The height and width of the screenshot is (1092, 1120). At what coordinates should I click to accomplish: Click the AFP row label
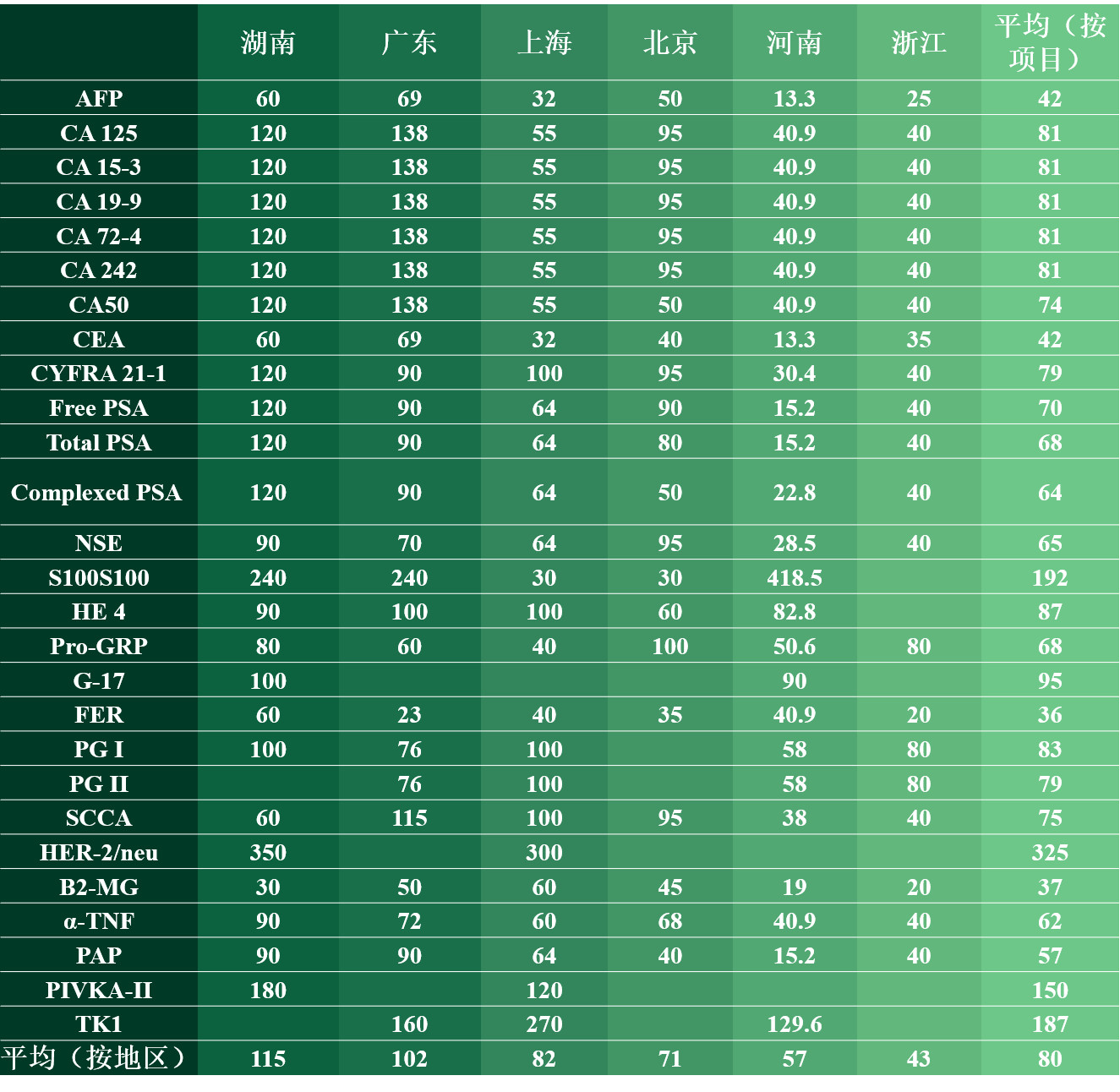[99, 99]
